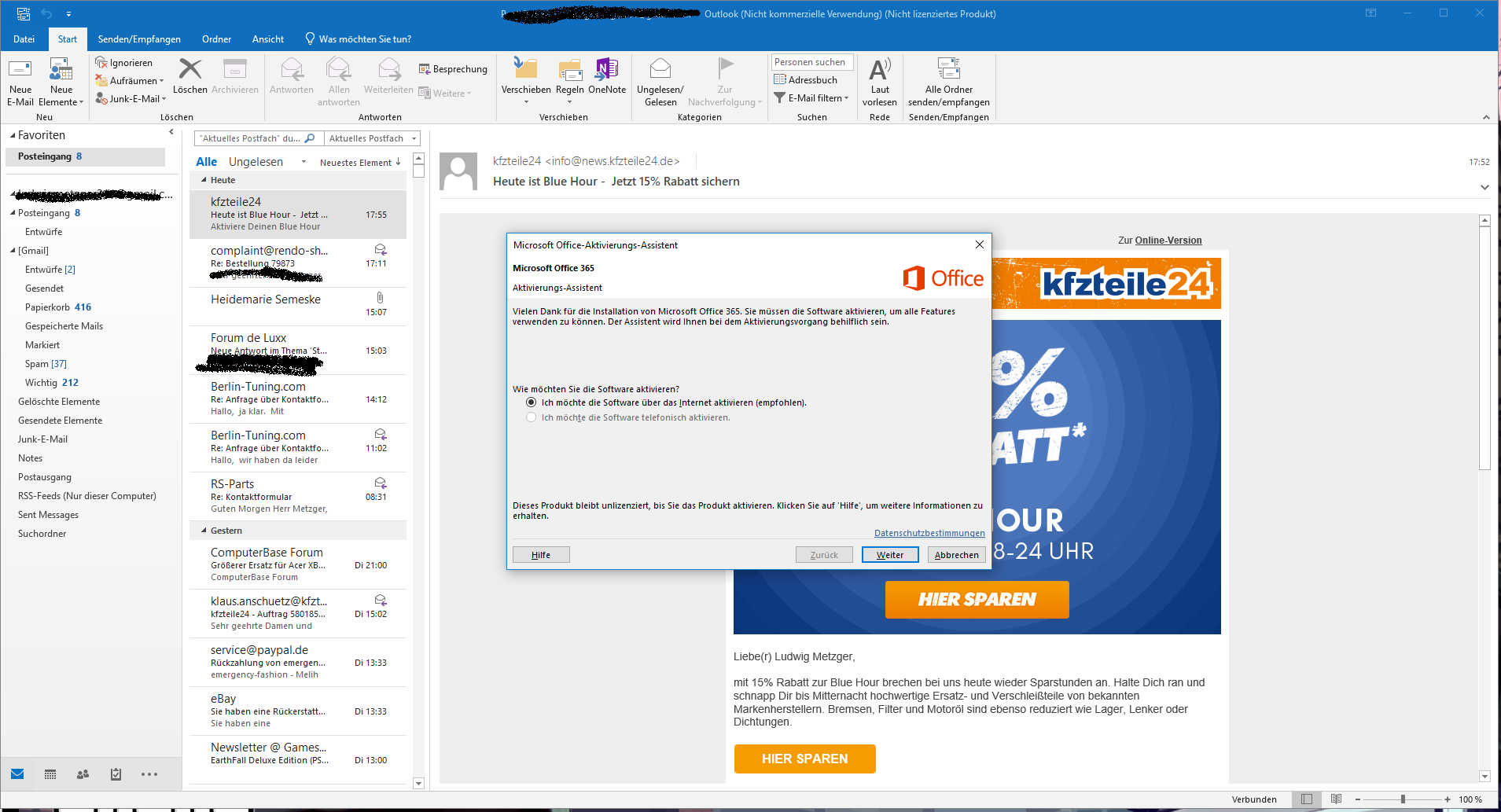Screen dimensions: 1501x812
Task: Reply to all with Allen antworten
Action: [x=339, y=82]
